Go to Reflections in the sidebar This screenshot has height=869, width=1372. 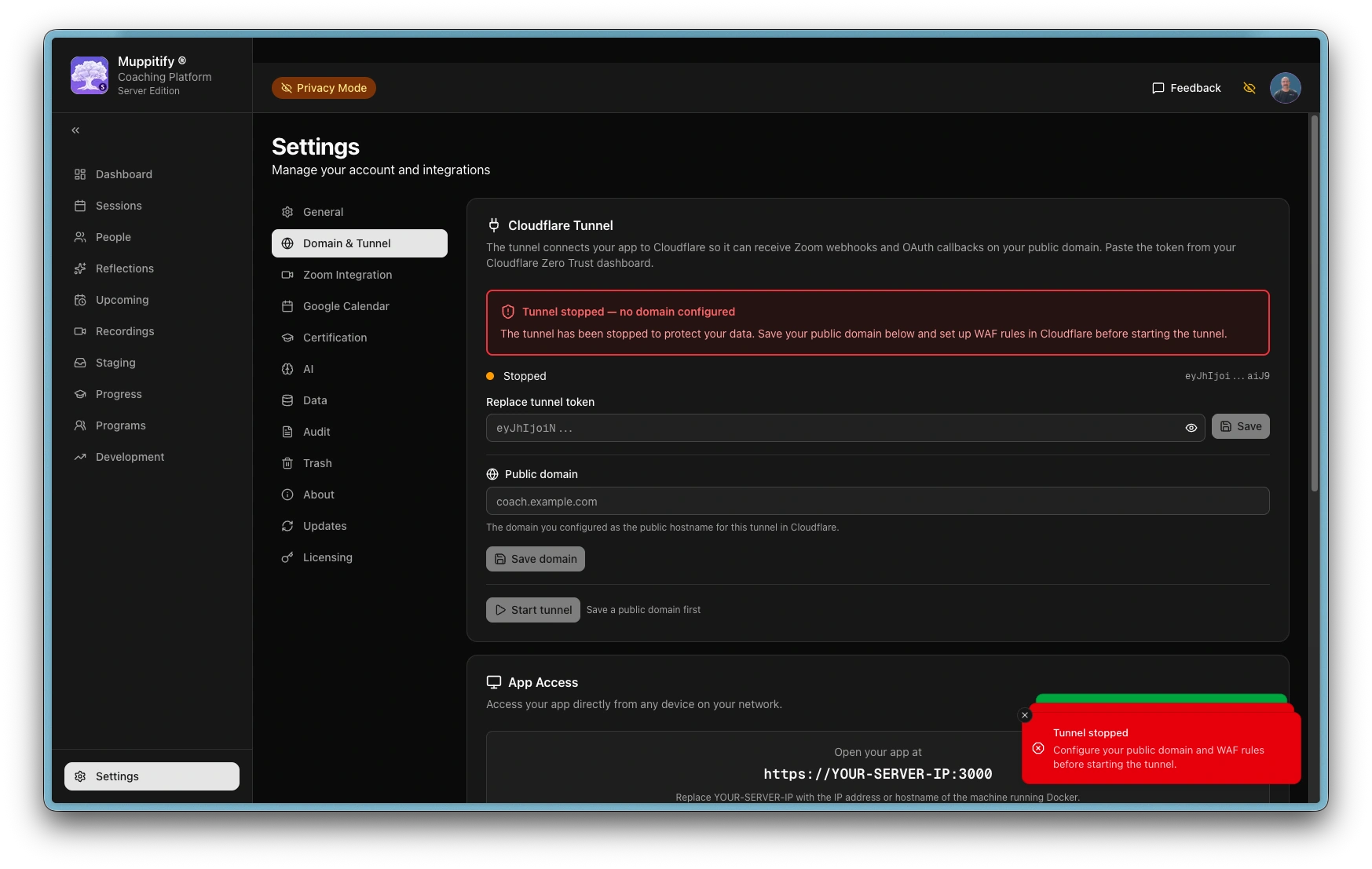(124, 268)
